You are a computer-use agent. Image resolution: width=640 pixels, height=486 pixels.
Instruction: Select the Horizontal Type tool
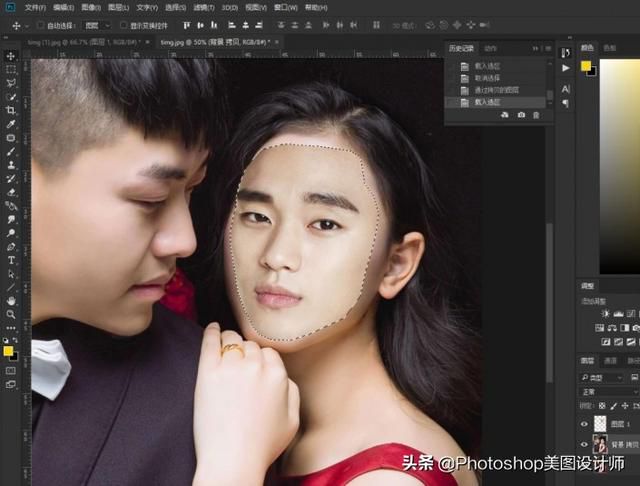coord(11,260)
